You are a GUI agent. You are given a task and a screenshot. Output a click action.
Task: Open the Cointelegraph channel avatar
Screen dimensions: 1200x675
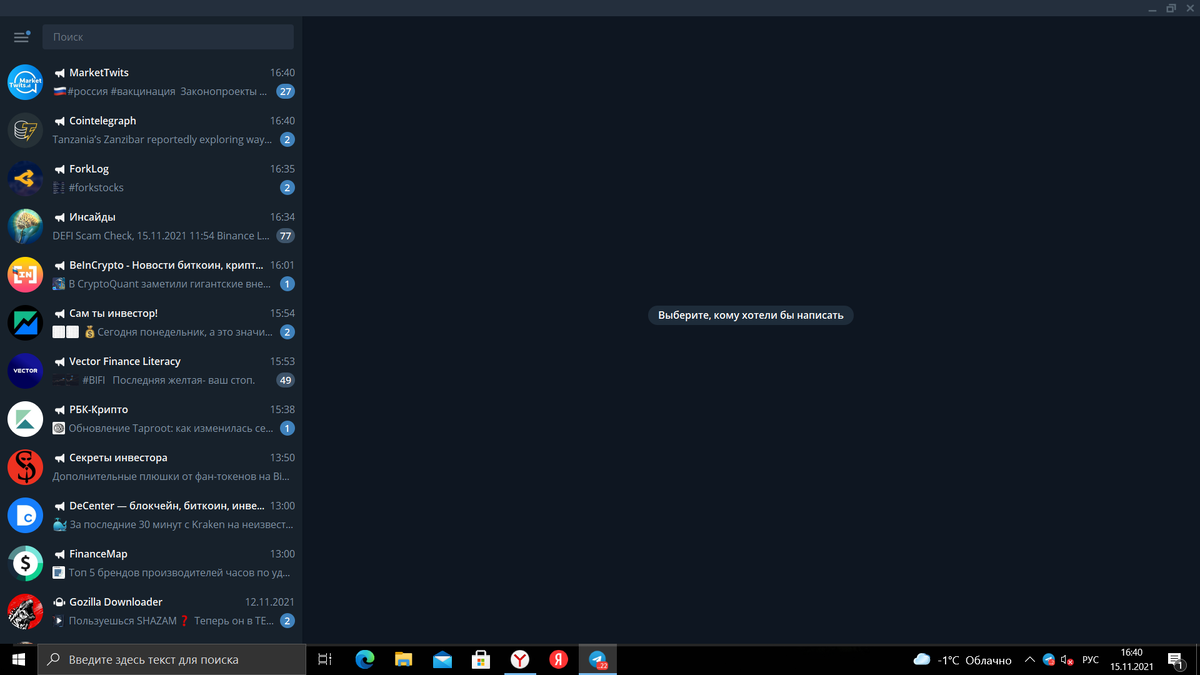26,130
